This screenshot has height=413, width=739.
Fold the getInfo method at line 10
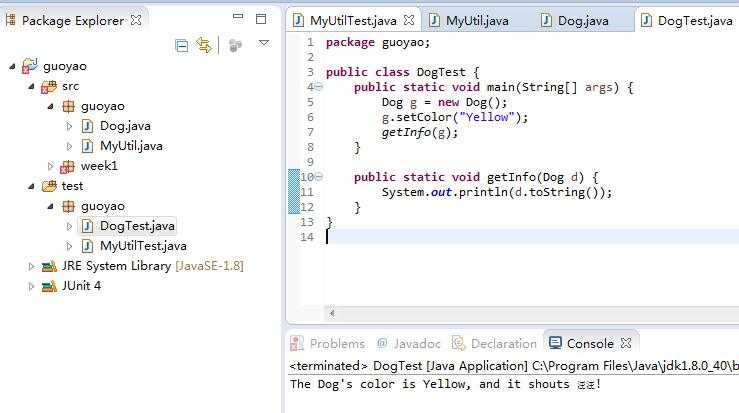(x=319, y=177)
